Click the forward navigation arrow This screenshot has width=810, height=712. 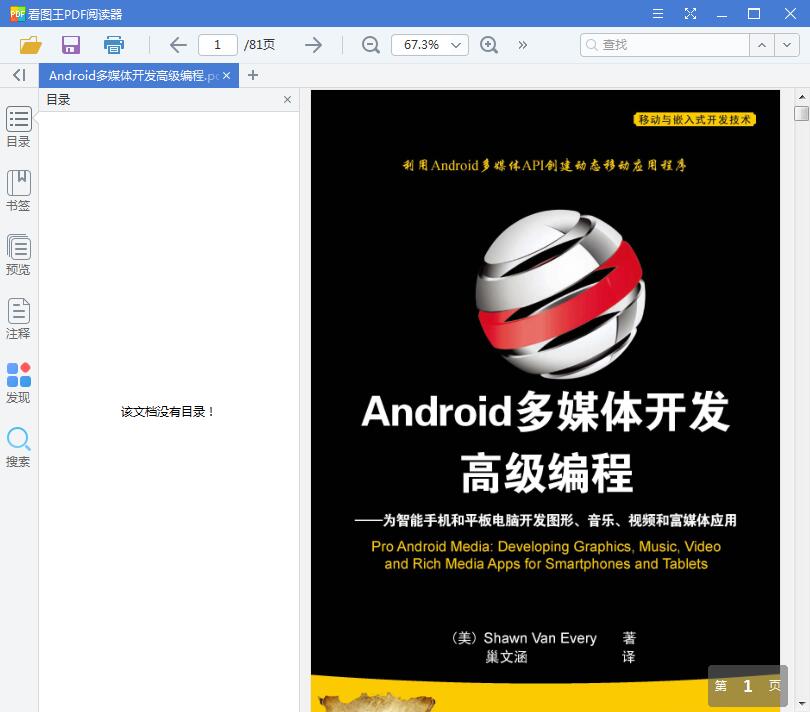click(313, 45)
